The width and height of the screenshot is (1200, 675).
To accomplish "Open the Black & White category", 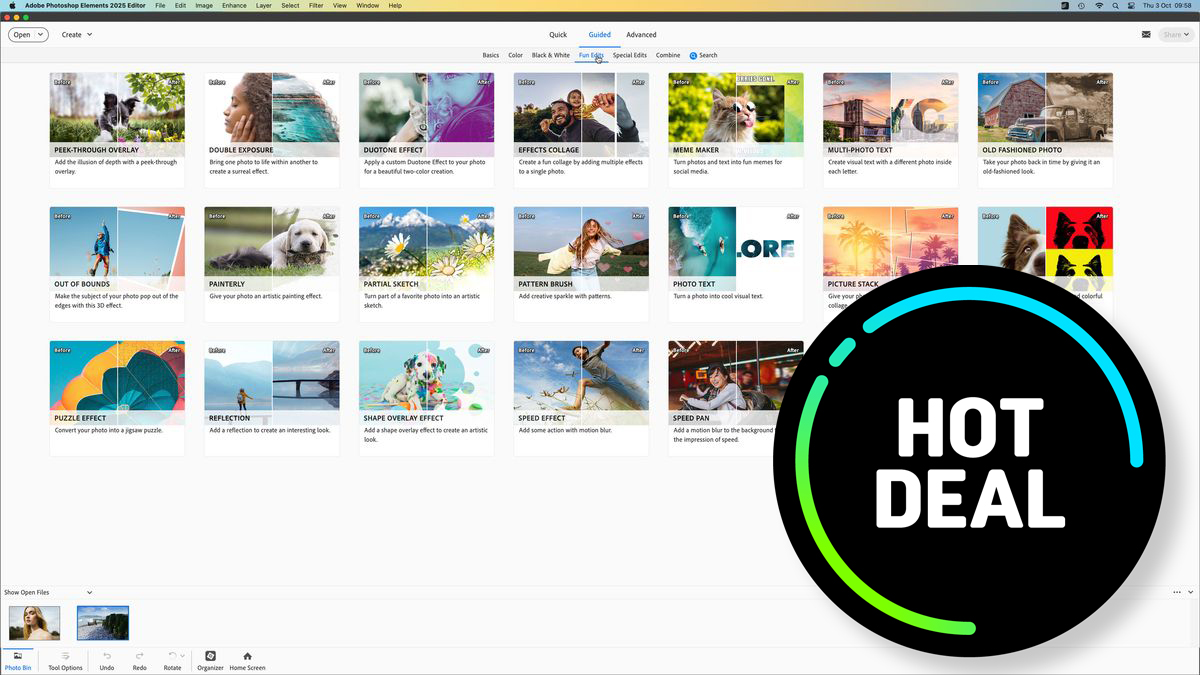I will pyautogui.click(x=550, y=55).
